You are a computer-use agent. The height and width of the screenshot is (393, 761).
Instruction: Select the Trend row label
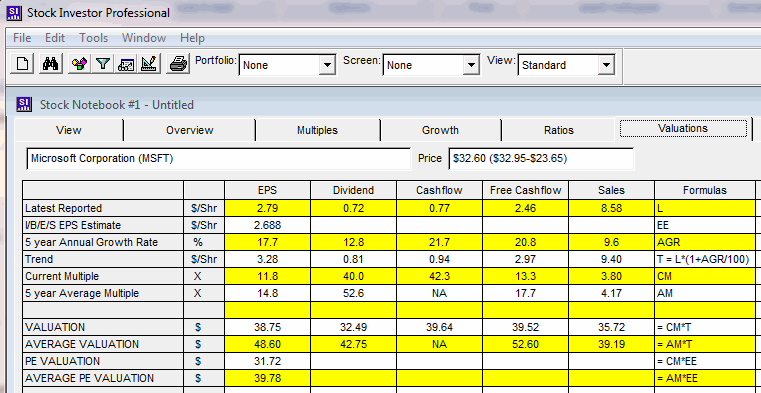(103, 259)
